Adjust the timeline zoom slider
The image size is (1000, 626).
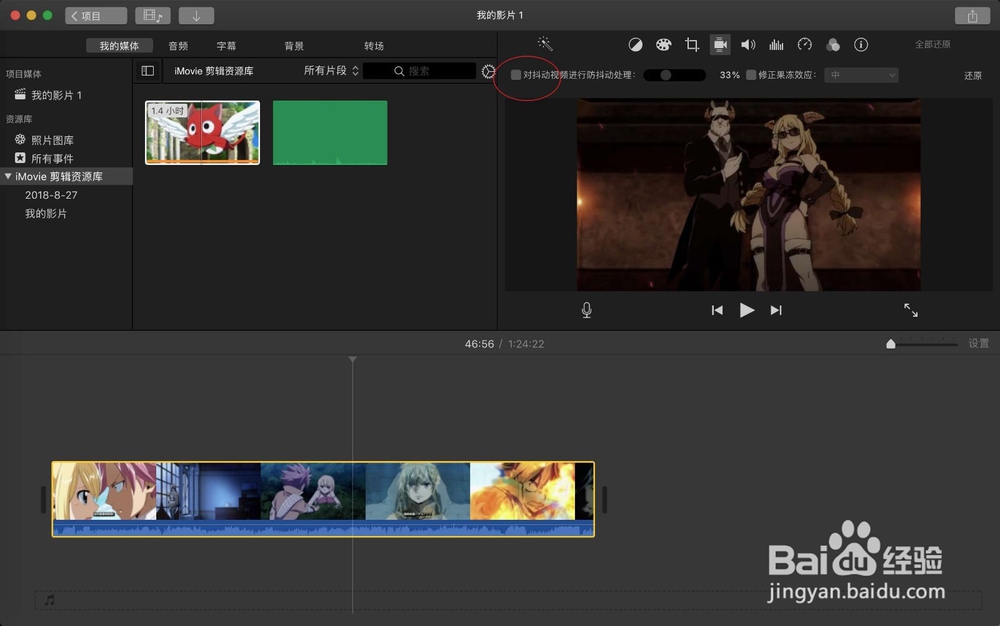(x=922, y=344)
